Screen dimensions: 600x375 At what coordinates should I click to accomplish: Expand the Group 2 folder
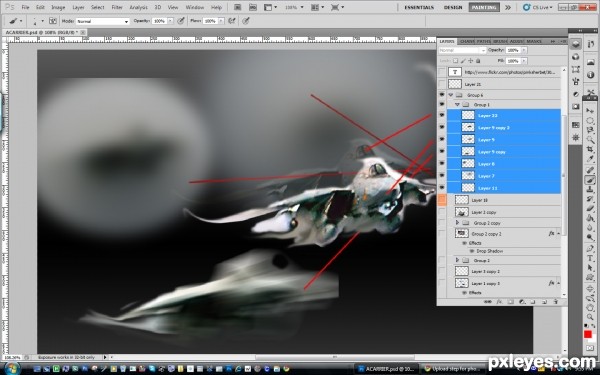coord(457,260)
